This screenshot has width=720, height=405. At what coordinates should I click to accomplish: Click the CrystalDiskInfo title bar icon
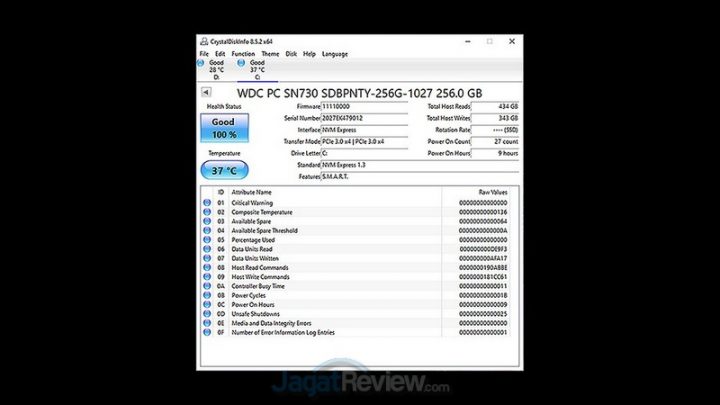pos(204,41)
